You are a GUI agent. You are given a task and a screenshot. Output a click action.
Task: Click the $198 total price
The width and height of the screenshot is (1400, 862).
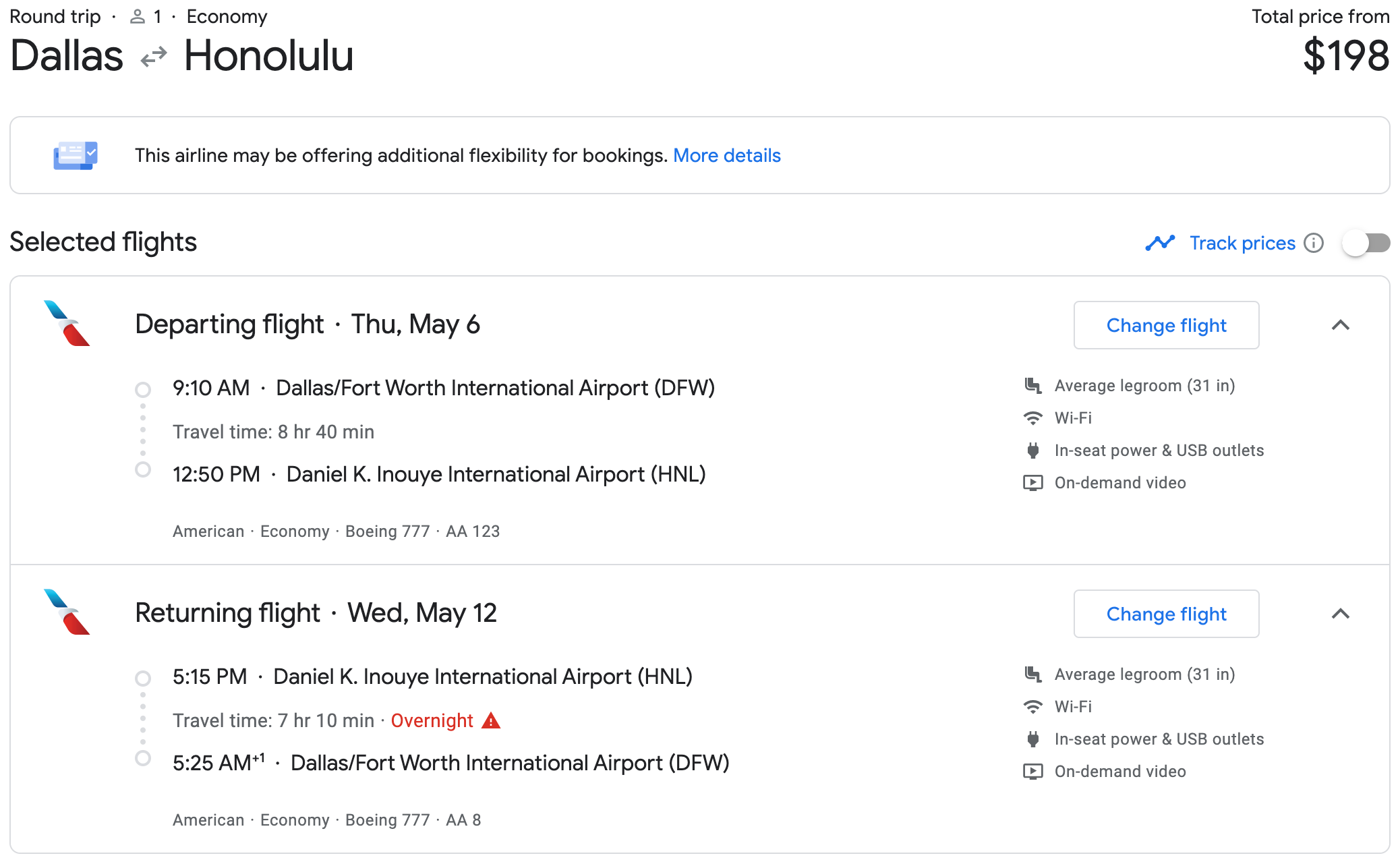pyautogui.click(x=1345, y=55)
